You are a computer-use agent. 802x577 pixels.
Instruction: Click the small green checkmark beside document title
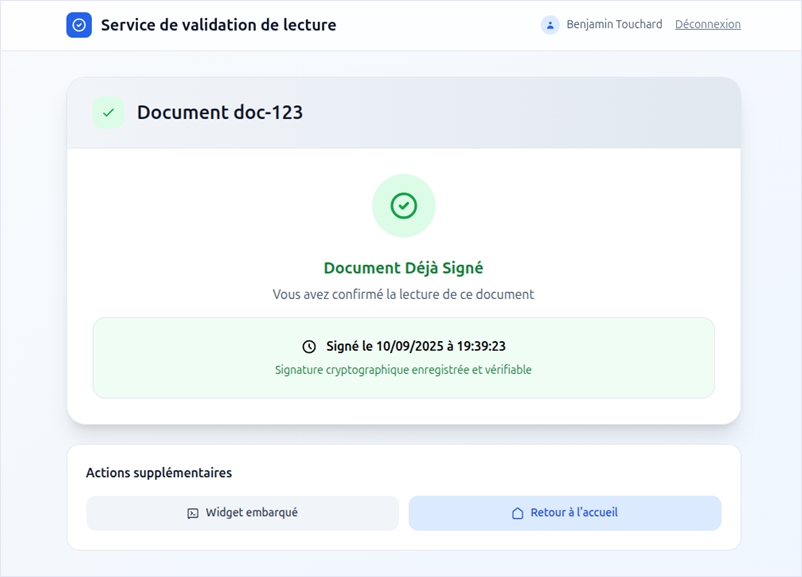(x=109, y=113)
